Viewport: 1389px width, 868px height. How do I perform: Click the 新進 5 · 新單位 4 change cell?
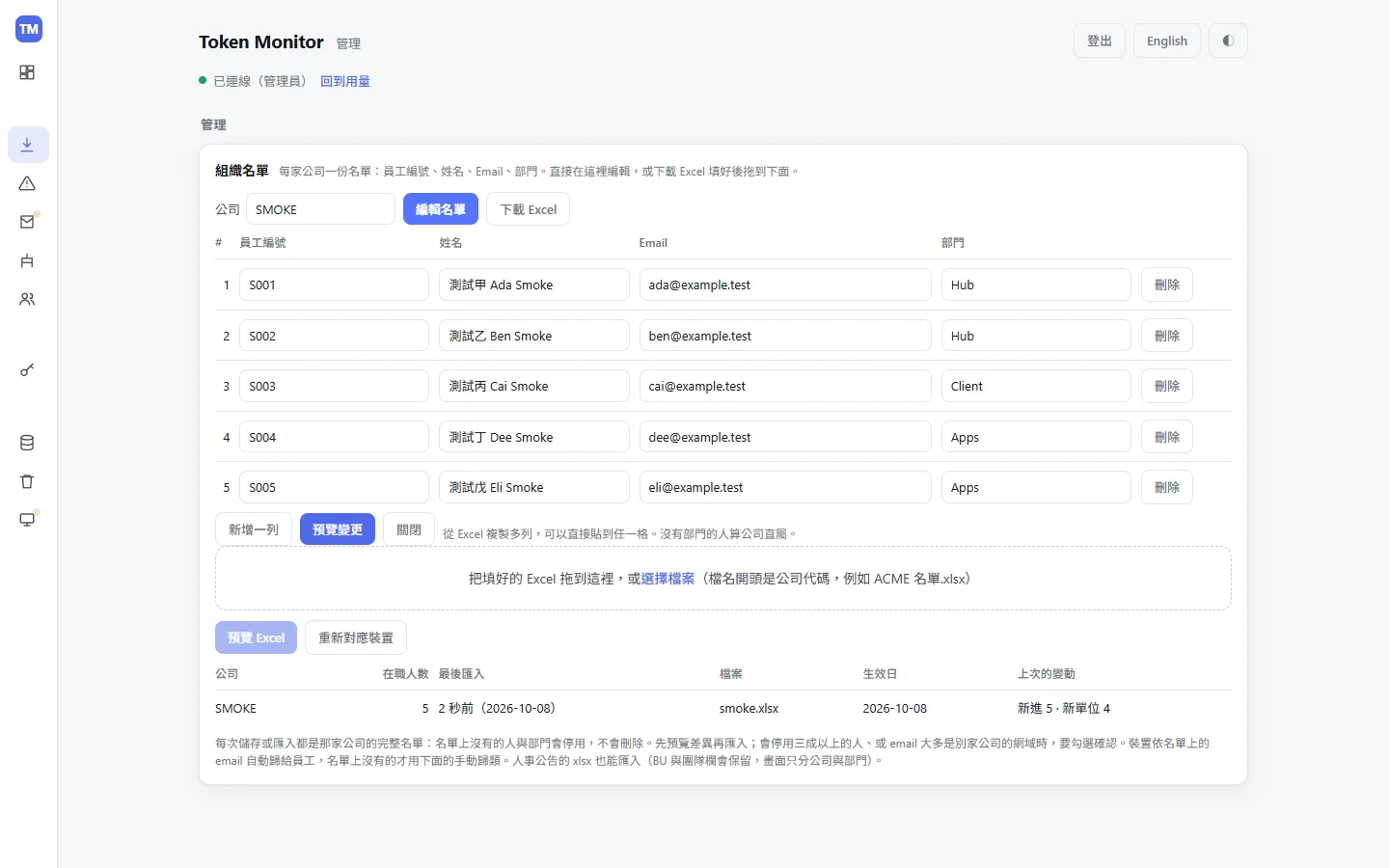1064,708
